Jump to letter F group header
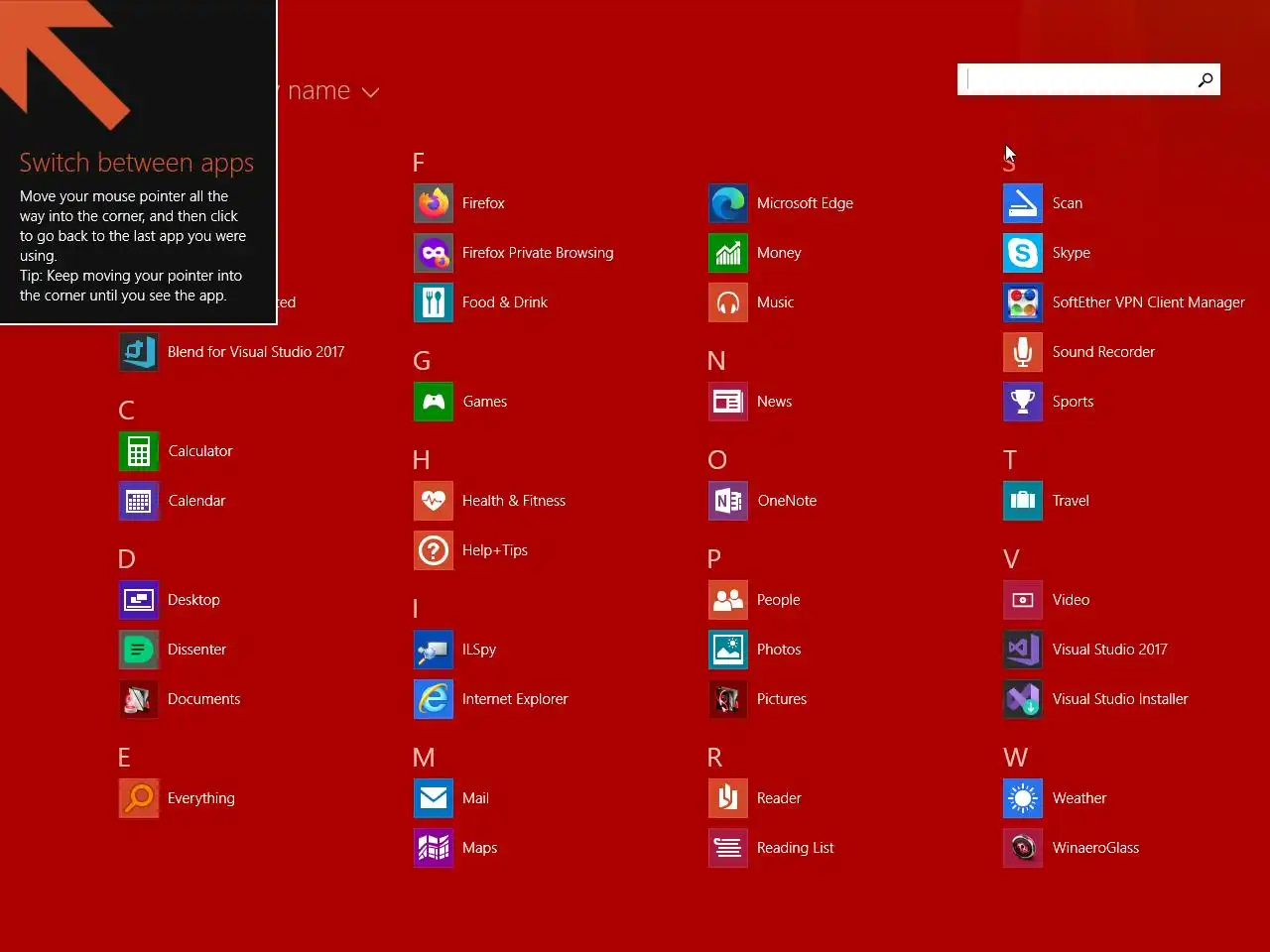1270x952 pixels. (x=419, y=163)
